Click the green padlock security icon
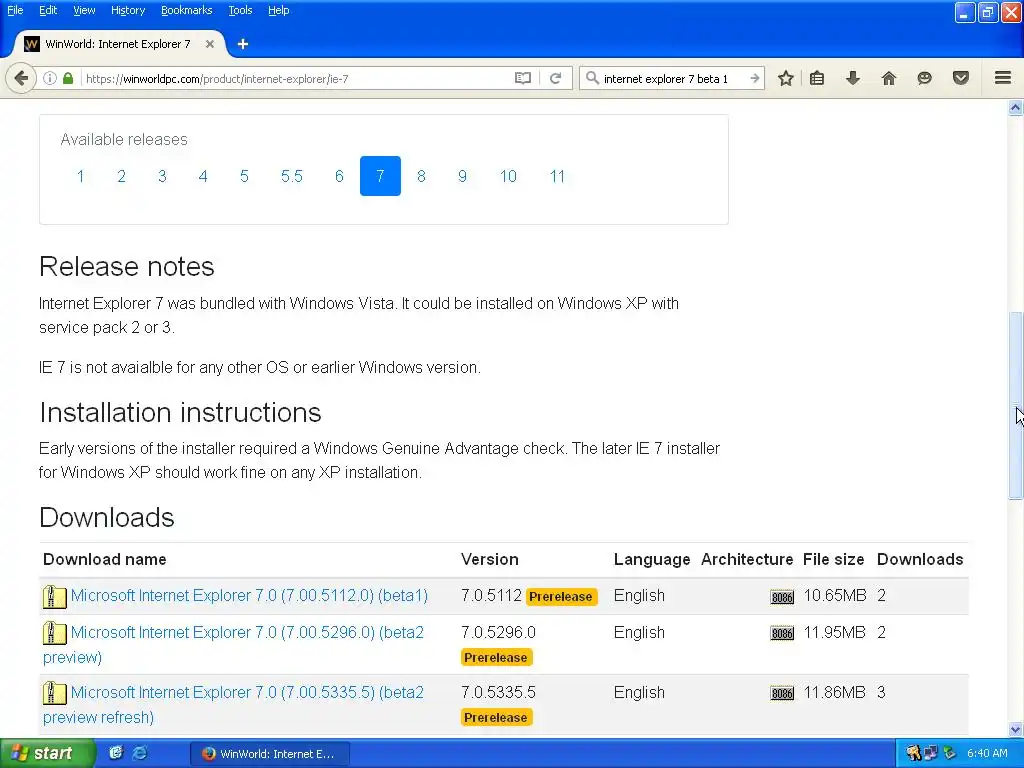This screenshot has height=768, width=1024. pos(68,78)
